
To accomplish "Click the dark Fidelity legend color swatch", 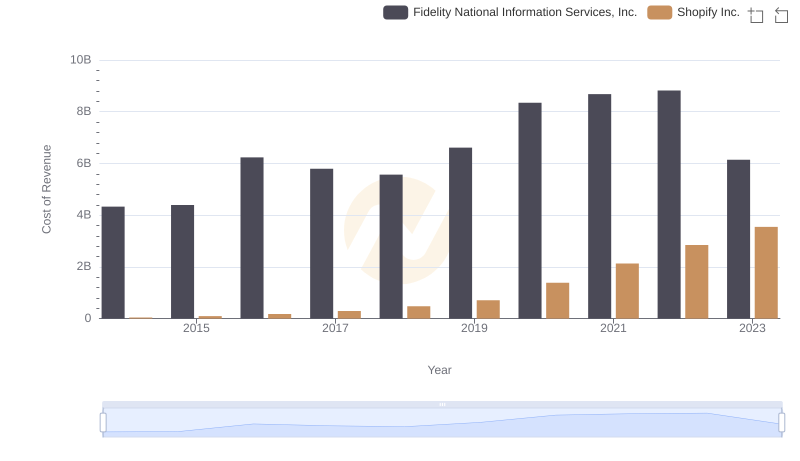I will click(x=395, y=12).
